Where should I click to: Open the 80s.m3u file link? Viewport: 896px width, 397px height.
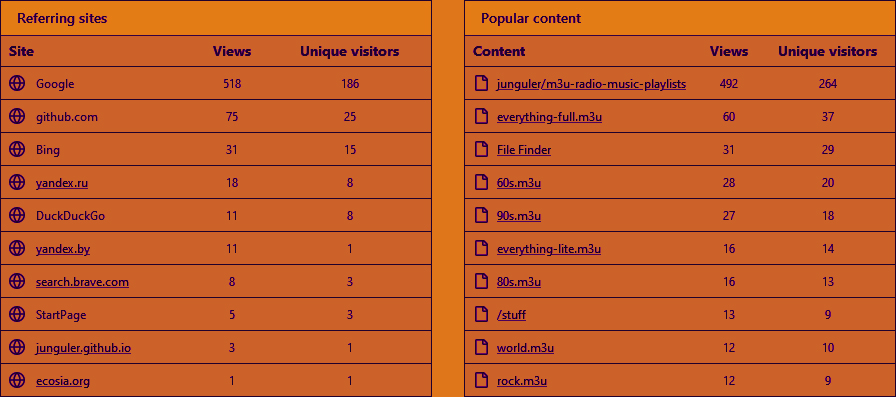519,282
